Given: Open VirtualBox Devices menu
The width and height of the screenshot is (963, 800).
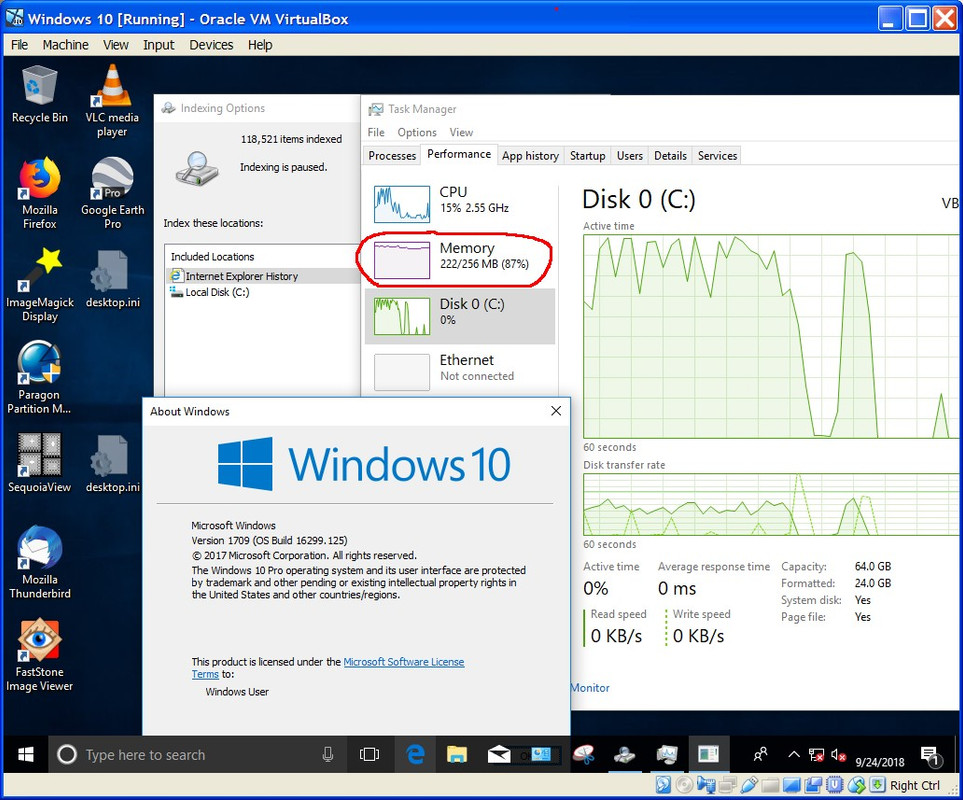Looking at the screenshot, I should (x=211, y=45).
